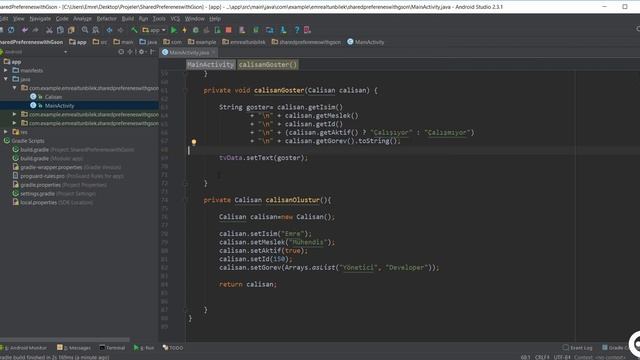Open Calisan class in project tree

tap(53, 97)
